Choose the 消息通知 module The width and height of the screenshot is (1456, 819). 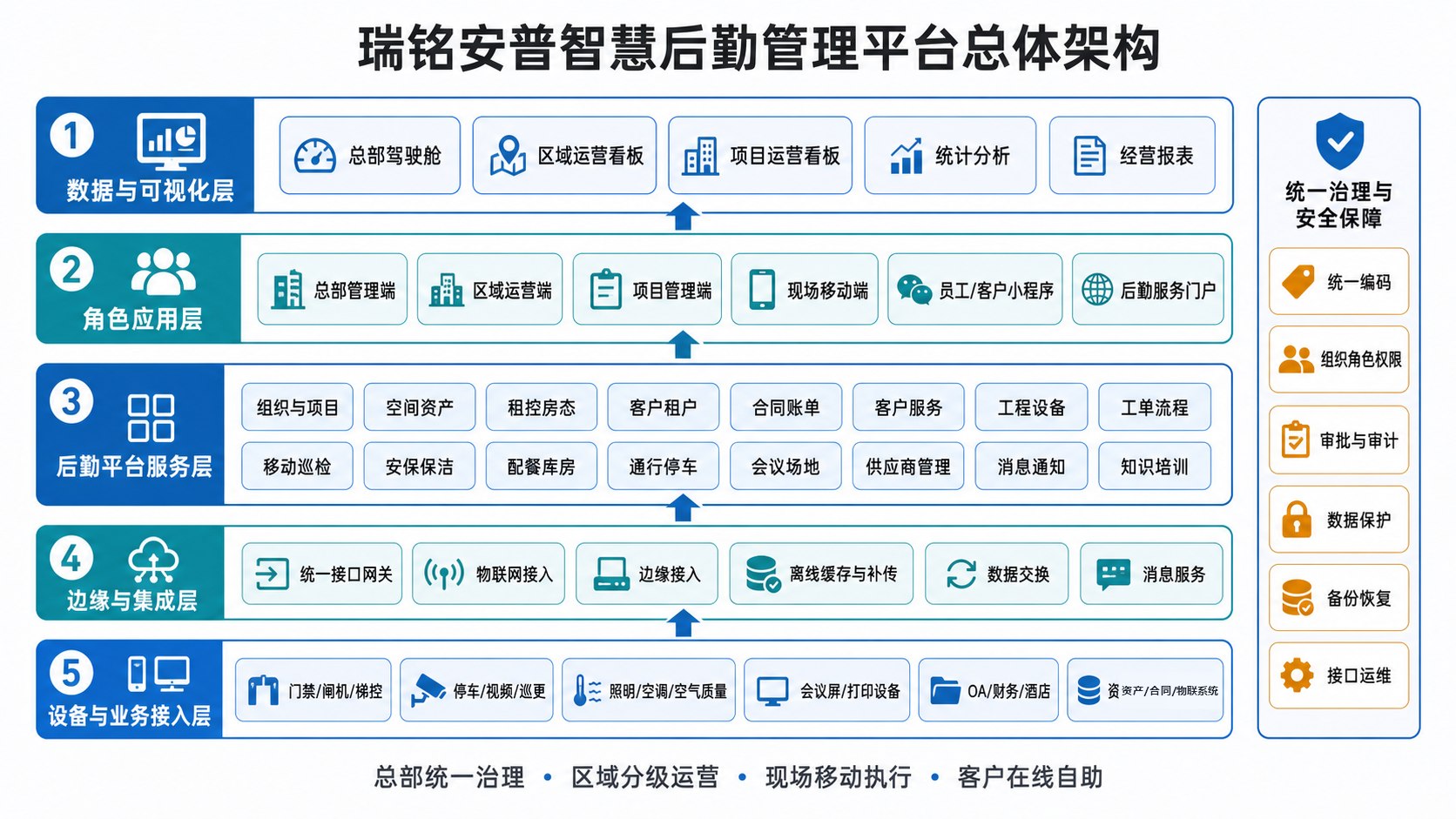(x=1032, y=467)
